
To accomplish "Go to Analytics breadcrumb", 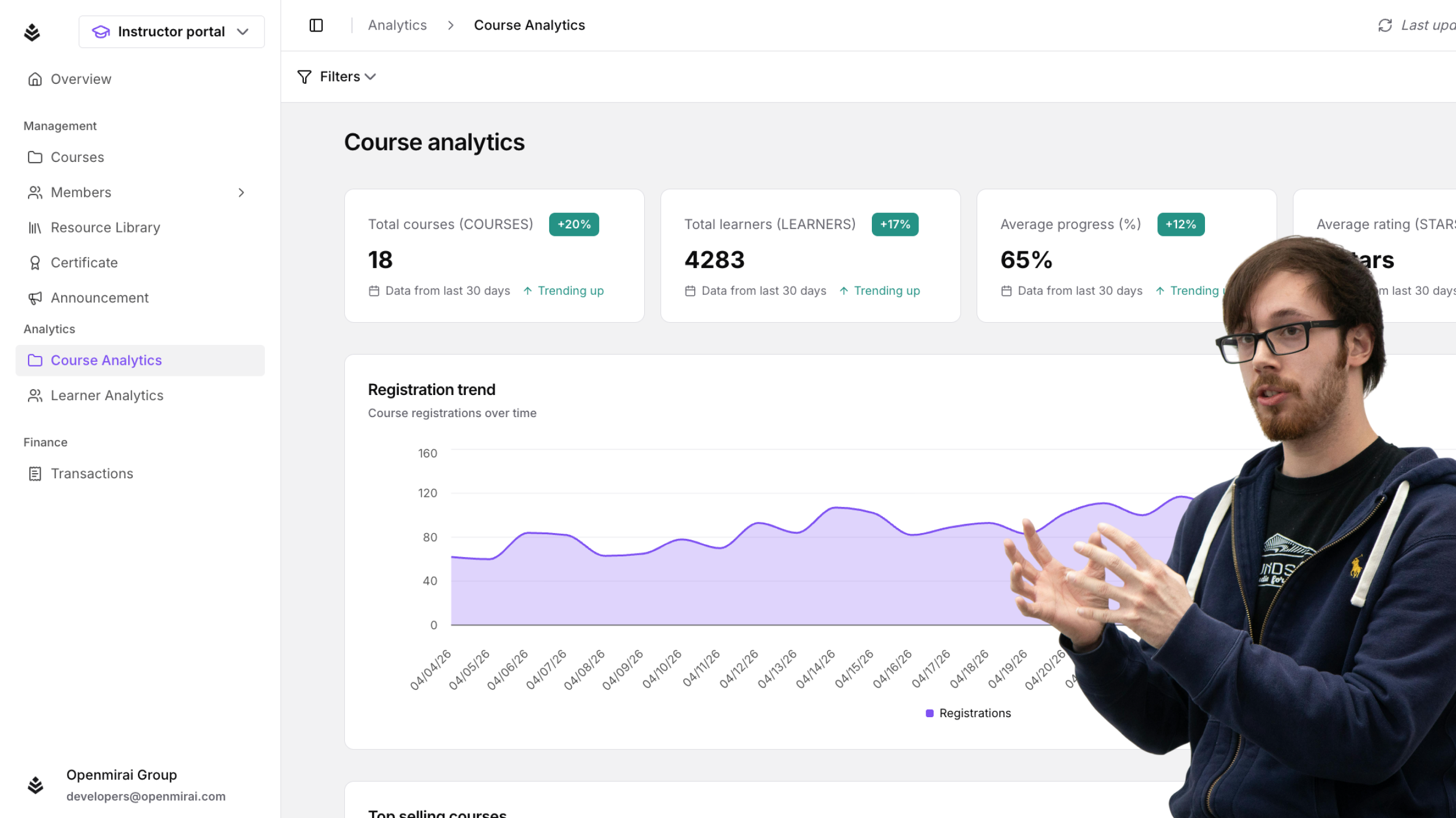I will tap(397, 25).
